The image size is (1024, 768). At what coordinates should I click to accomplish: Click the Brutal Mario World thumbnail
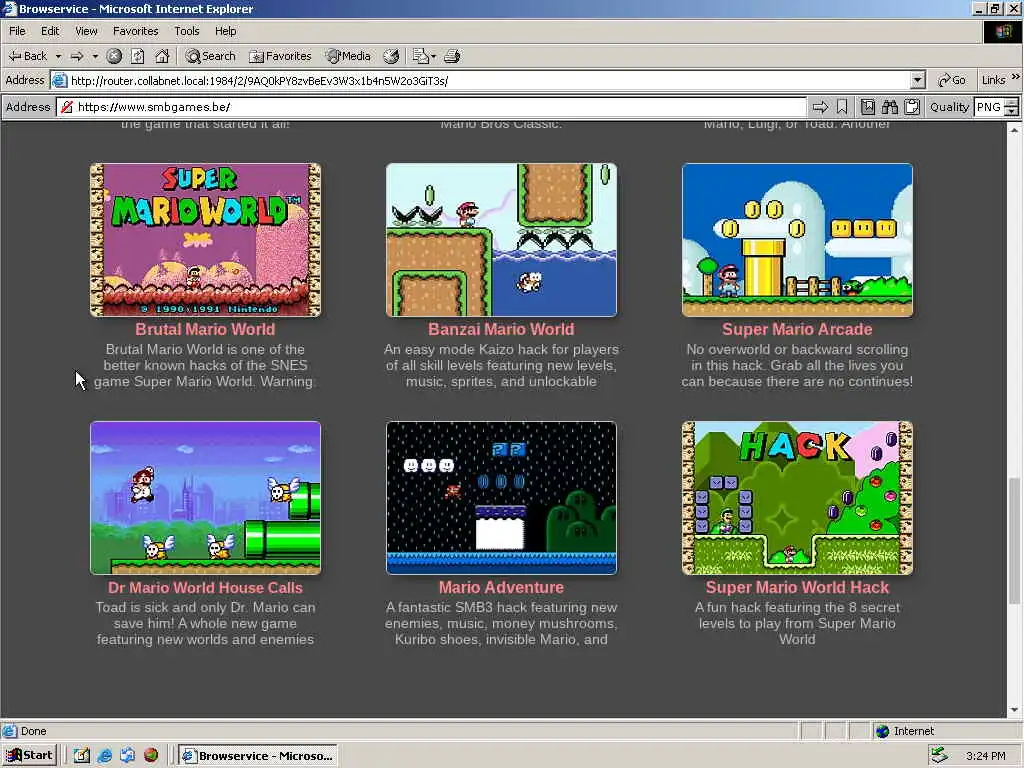(205, 240)
